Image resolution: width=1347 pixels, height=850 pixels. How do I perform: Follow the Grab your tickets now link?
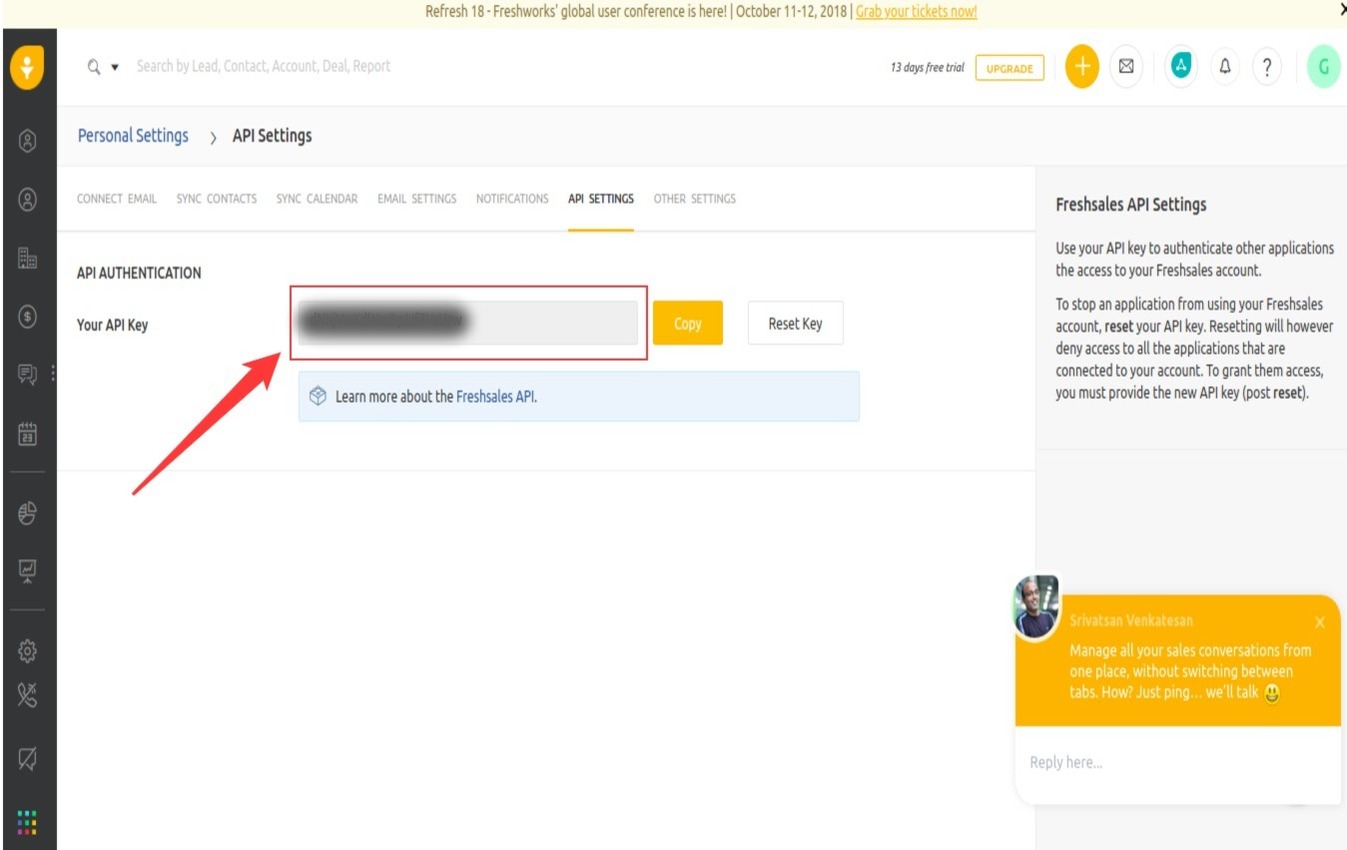tap(915, 12)
